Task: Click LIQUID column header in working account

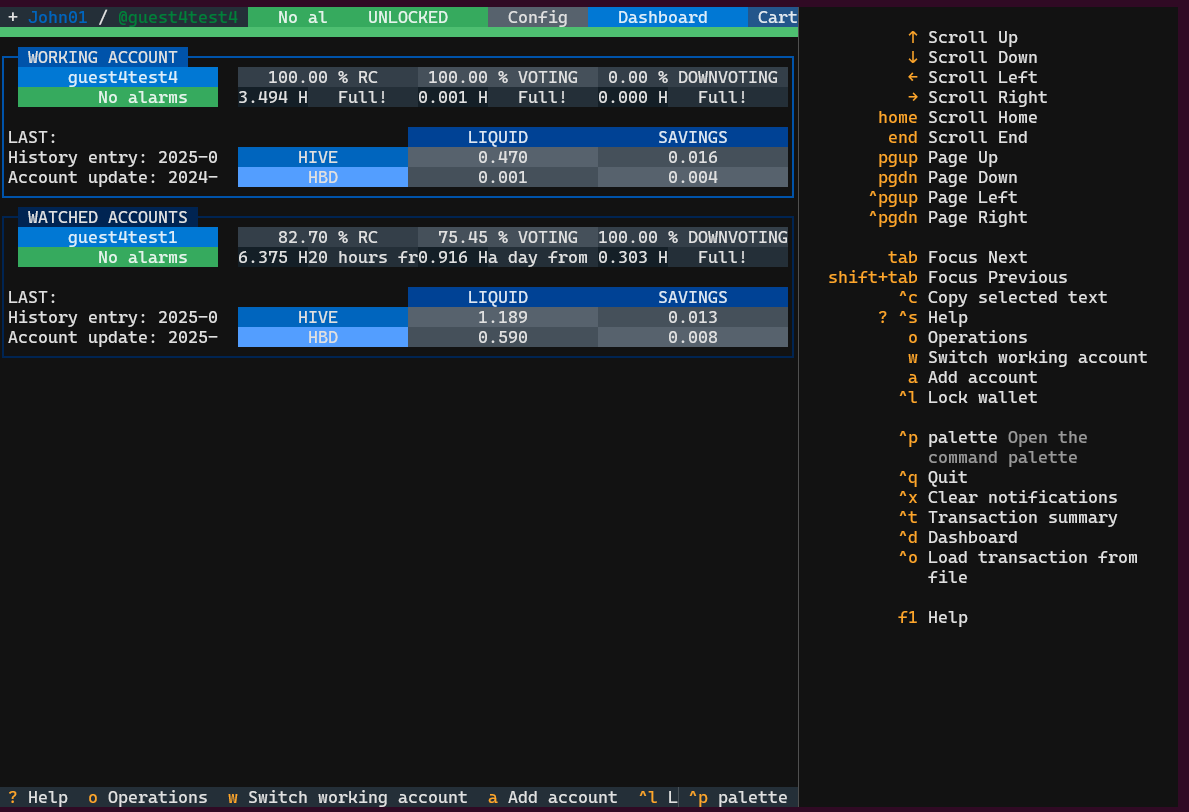Action: click(x=503, y=137)
